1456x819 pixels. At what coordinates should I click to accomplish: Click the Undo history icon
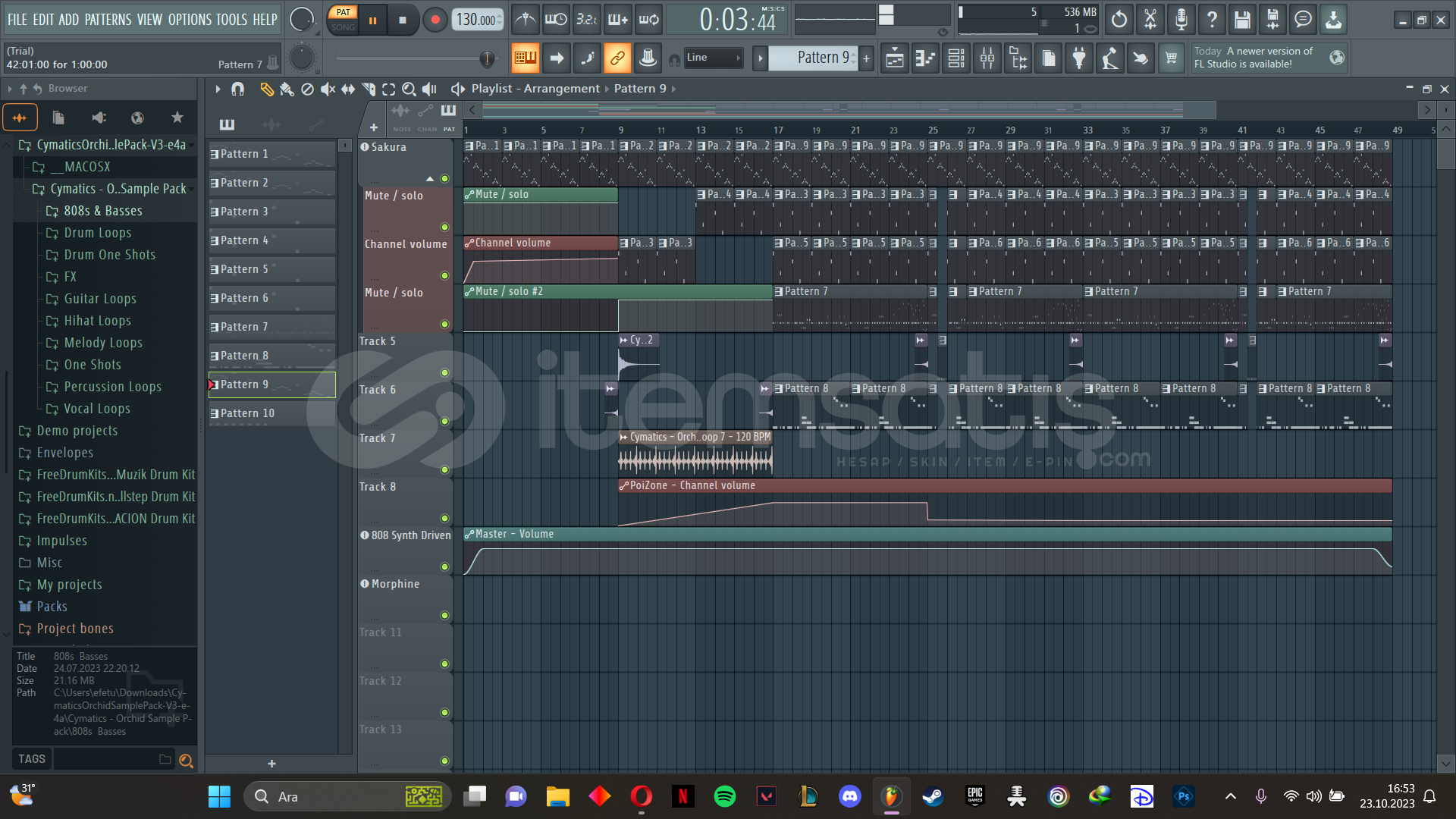pyautogui.click(x=1119, y=20)
